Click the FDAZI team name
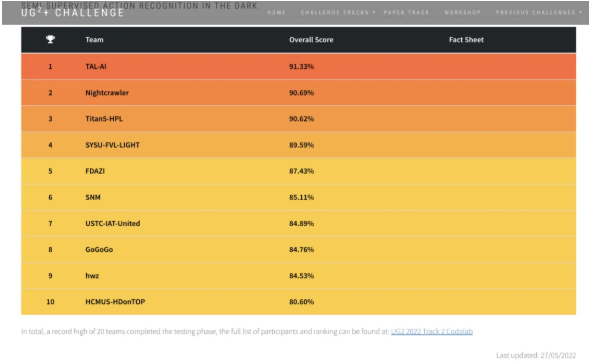Viewport: 592px width, 361px height. (x=95, y=171)
